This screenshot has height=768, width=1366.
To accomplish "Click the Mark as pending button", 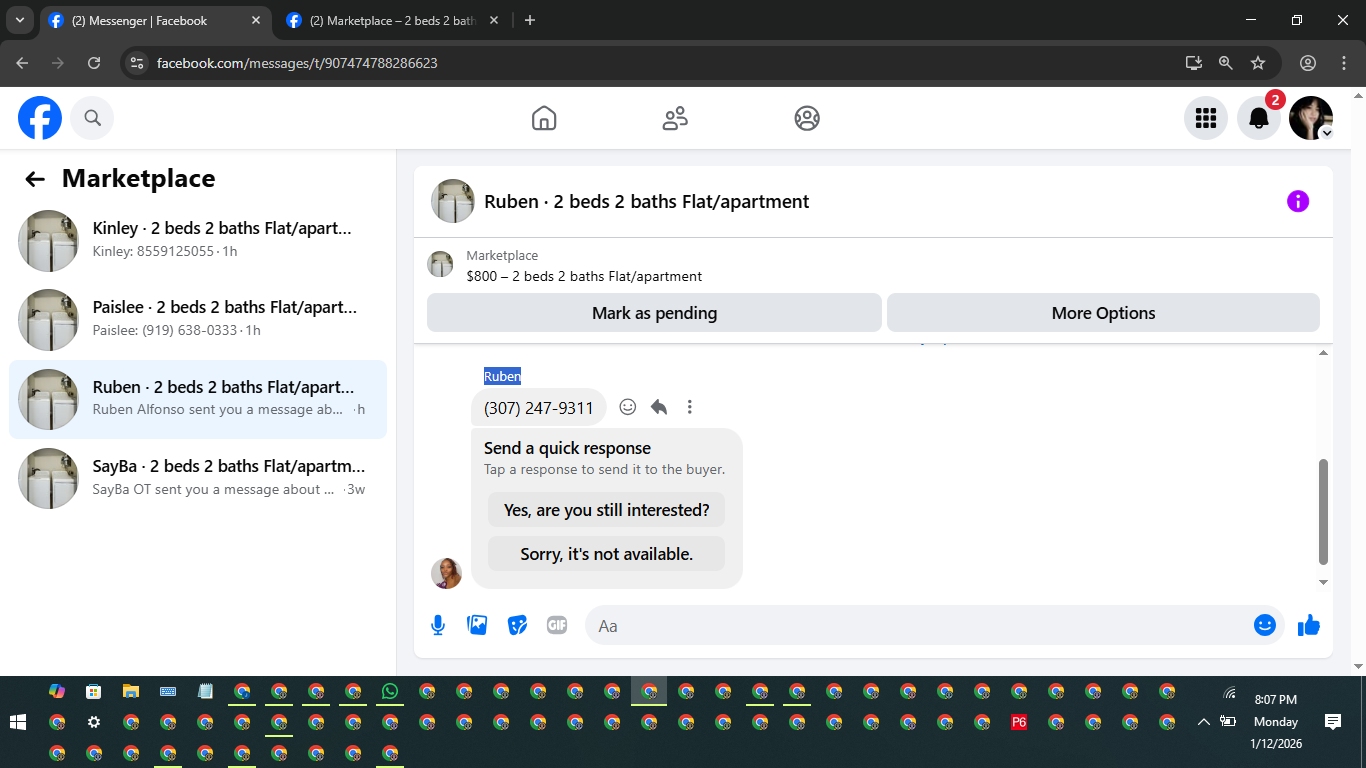I will point(654,313).
